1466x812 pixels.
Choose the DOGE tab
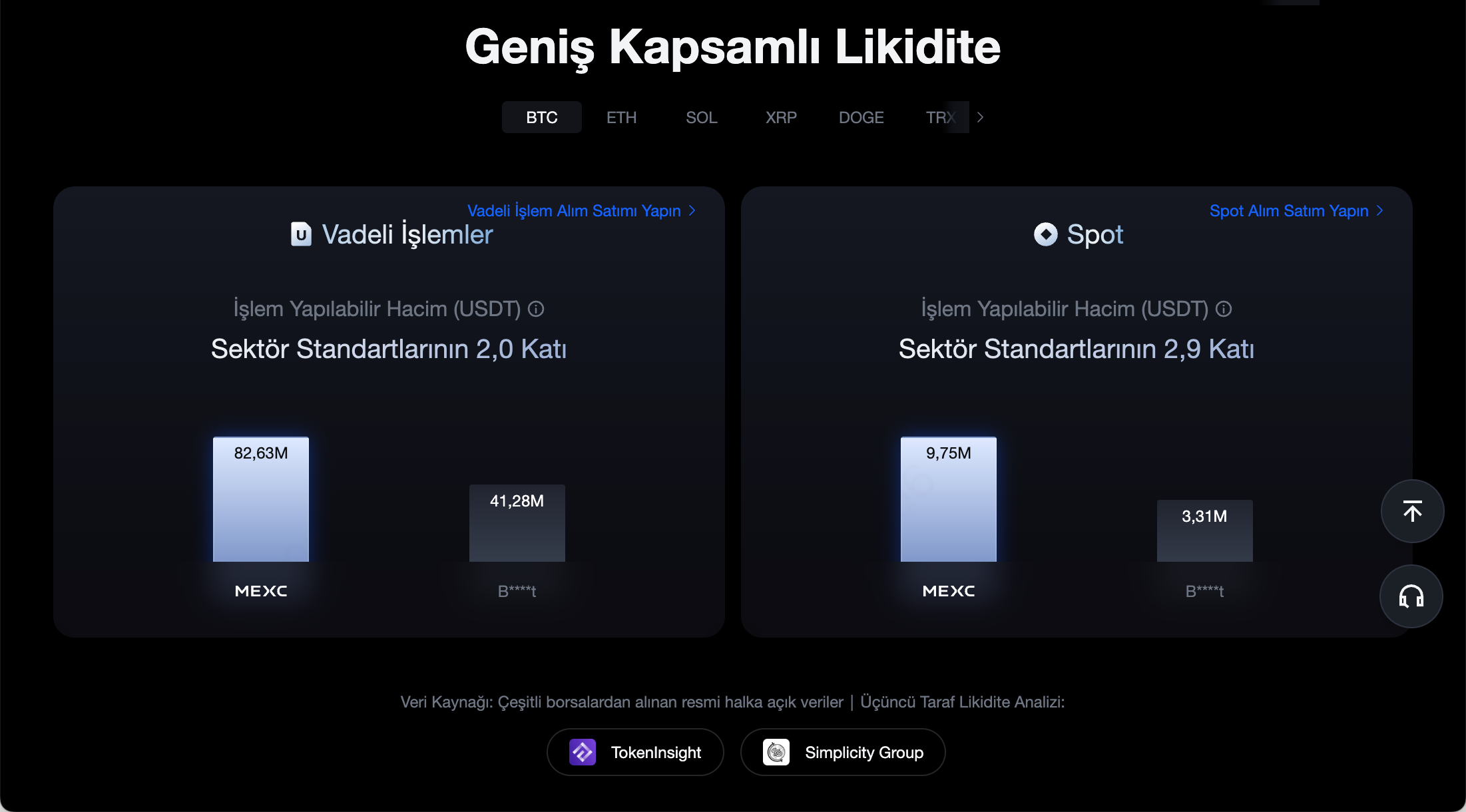pos(861,117)
